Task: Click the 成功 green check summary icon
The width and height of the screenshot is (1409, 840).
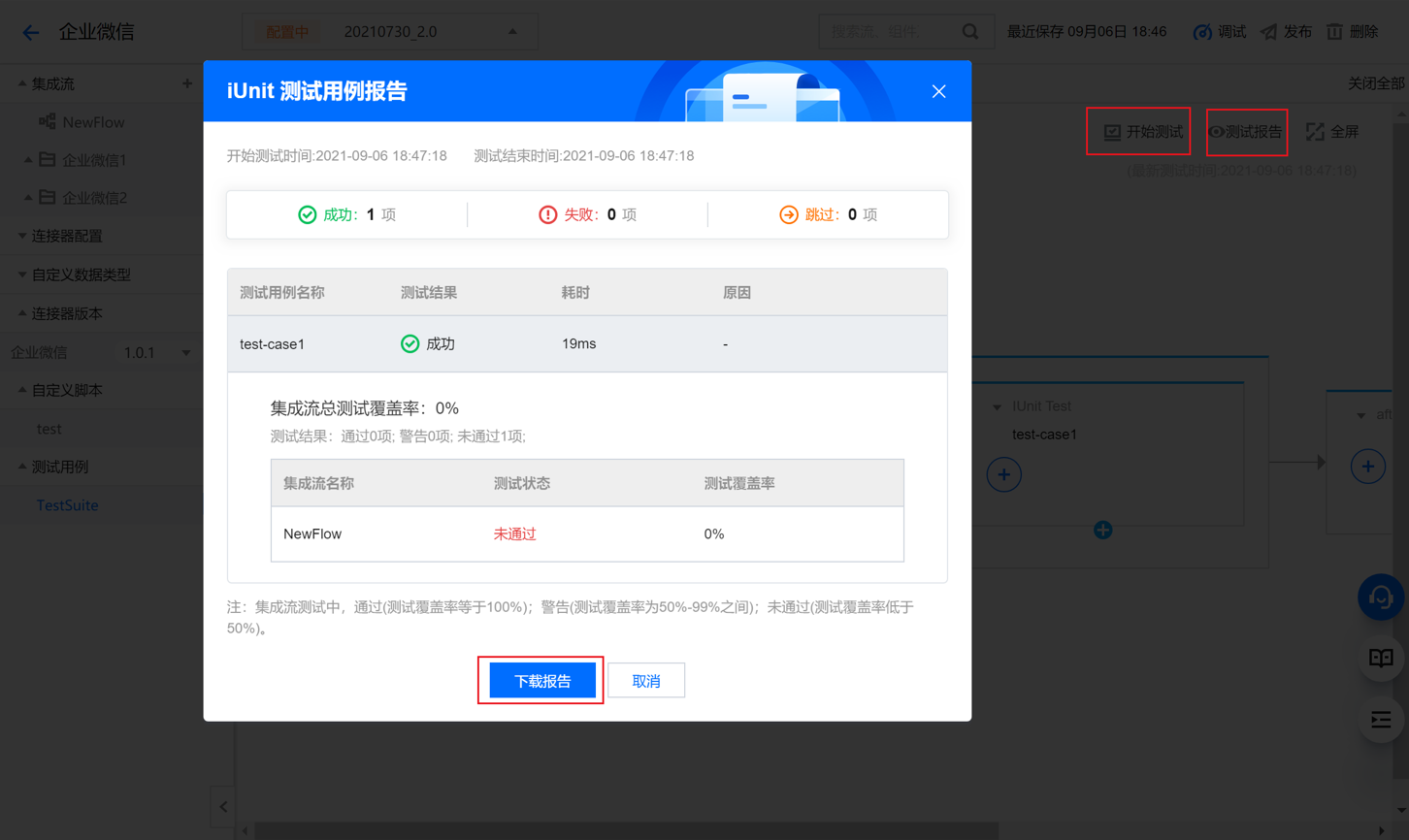Action: point(307,214)
